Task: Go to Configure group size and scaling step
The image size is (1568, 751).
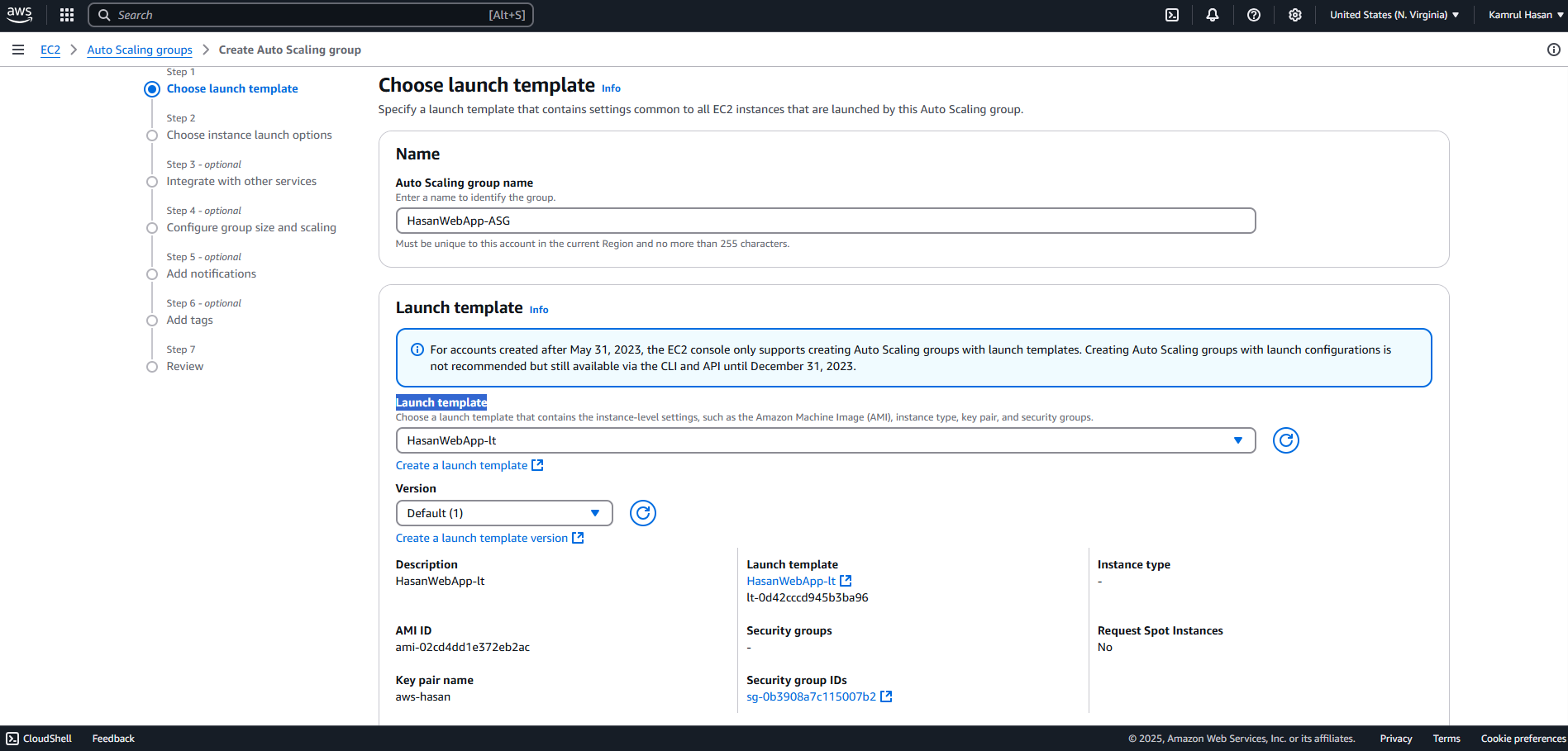Action: click(251, 227)
